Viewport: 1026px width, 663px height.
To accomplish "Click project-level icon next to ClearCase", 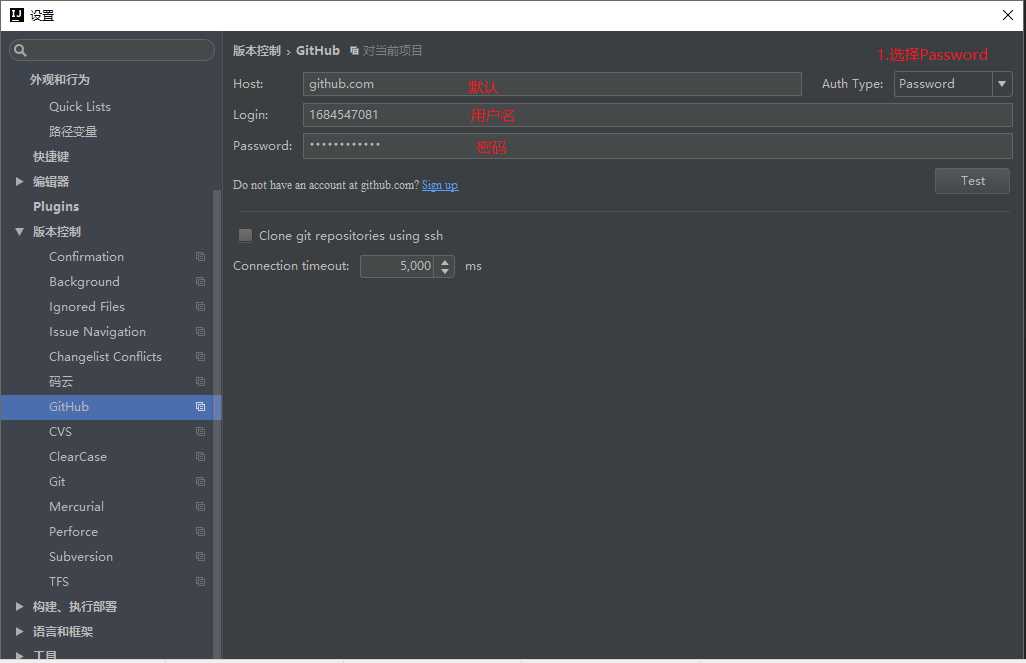I will [x=200, y=456].
